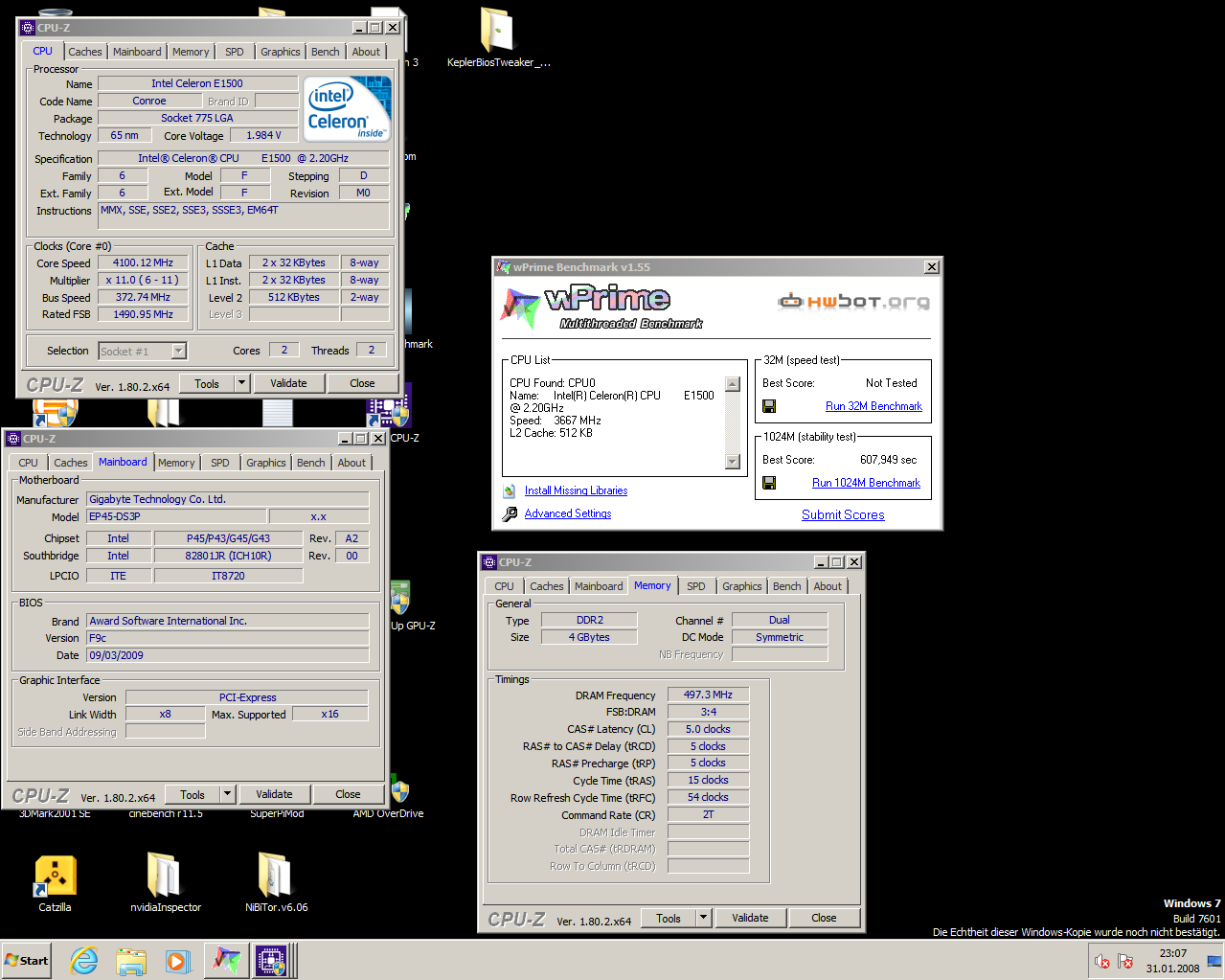This screenshot has width=1225, height=980.
Task: Click the CPU List scrollbar down arrow
Action: (733, 462)
